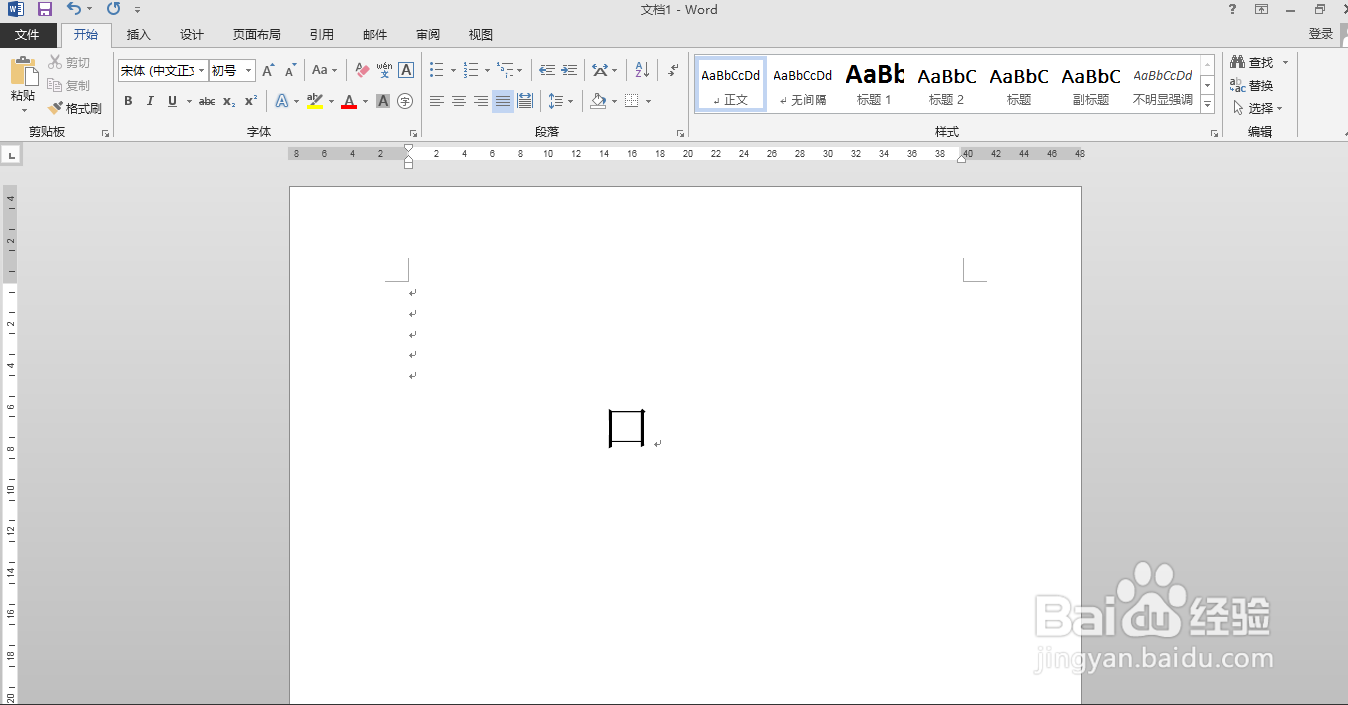The width and height of the screenshot is (1348, 705).
Task: Align paragraph text to the right
Action: tap(481, 101)
